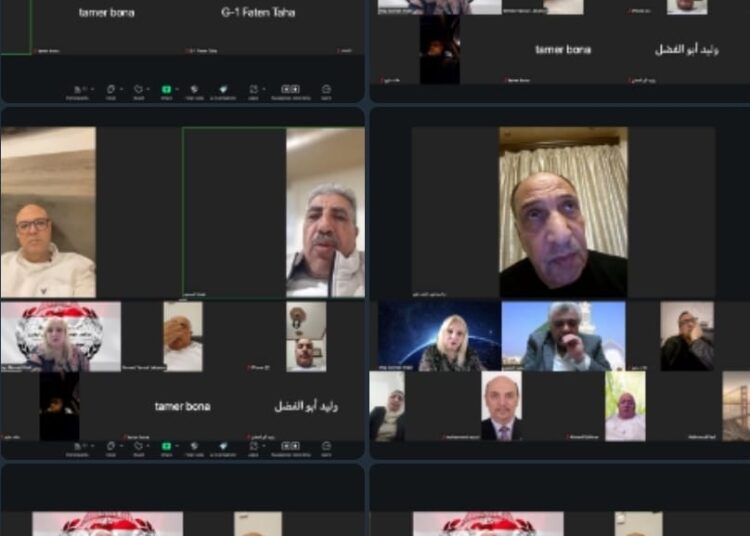The width and height of the screenshot is (750, 536).
Task: Open More in the middle-left Zoom window toolbar
Action: (x=326, y=449)
